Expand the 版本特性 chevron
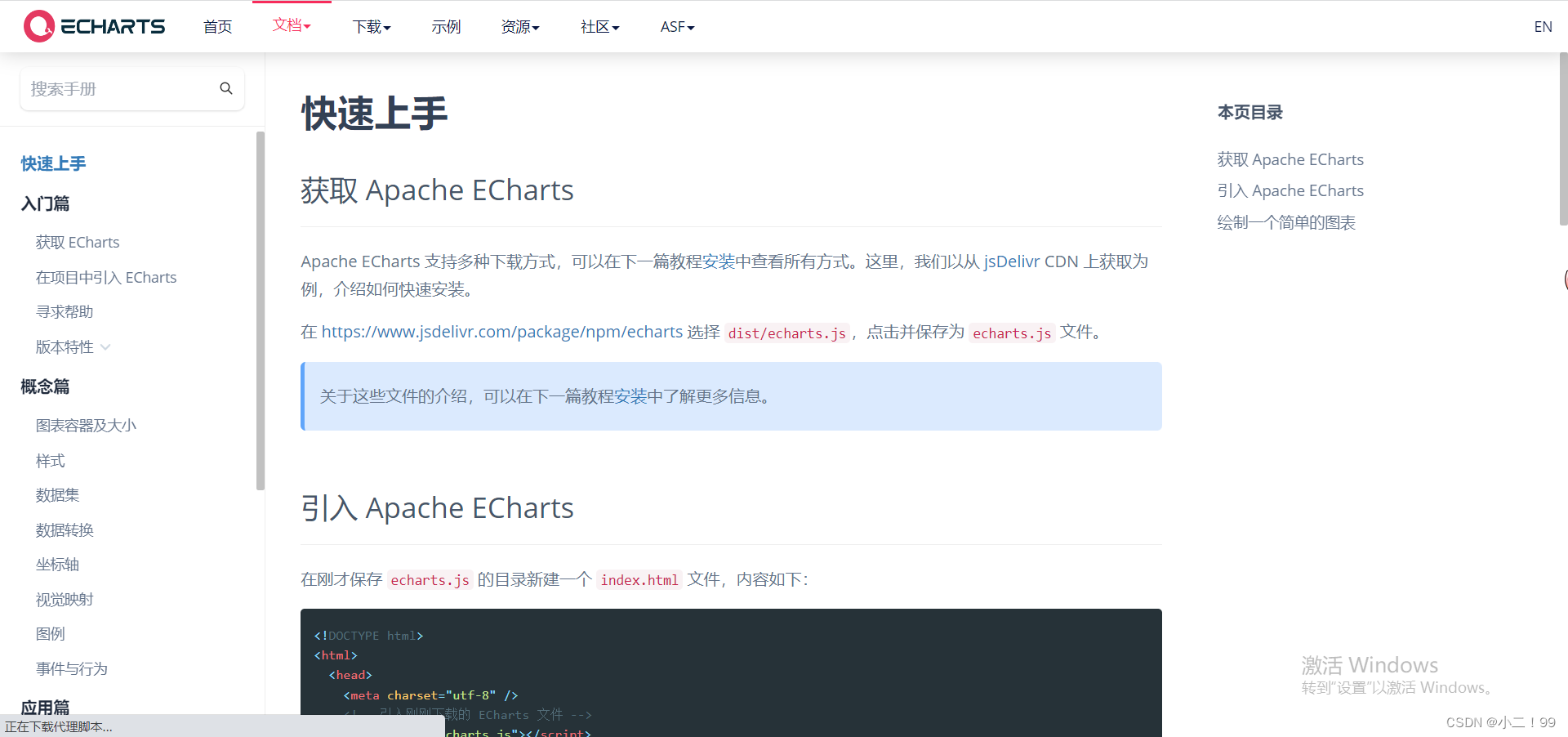 tap(105, 347)
